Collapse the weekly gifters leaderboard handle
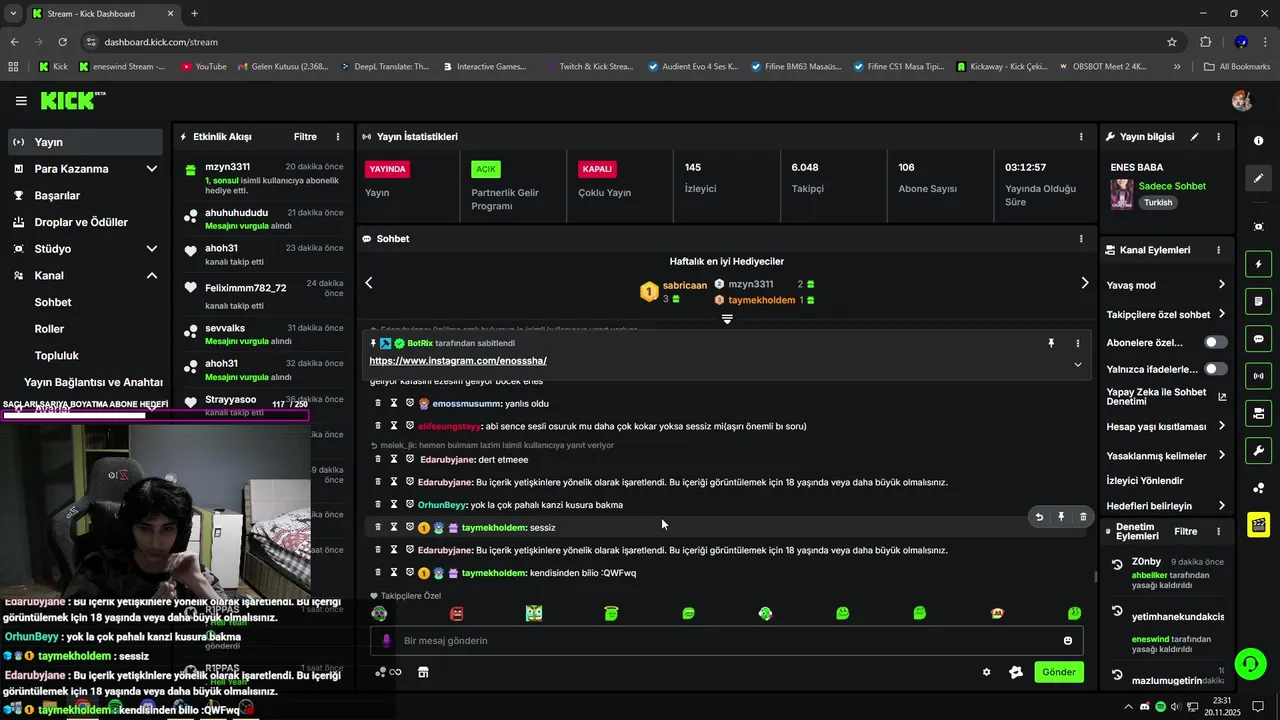This screenshot has width=1280, height=720. 727,319
